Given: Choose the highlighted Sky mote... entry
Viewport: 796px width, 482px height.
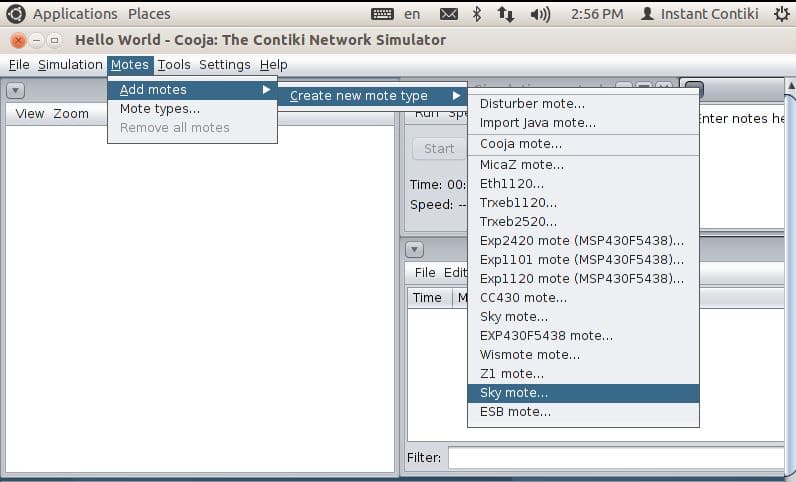Looking at the screenshot, I should coord(583,393).
